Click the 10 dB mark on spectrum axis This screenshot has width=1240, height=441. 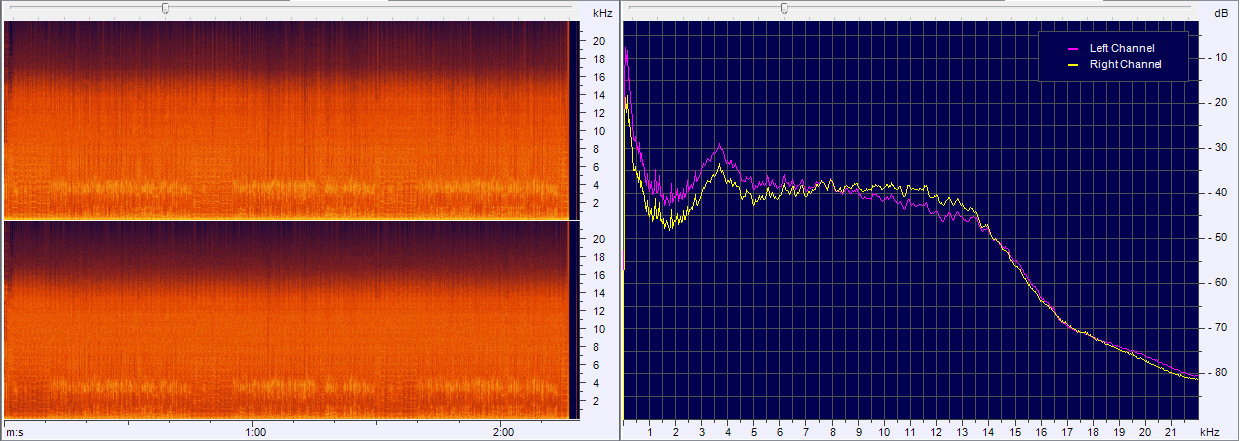tap(1220, 57)
